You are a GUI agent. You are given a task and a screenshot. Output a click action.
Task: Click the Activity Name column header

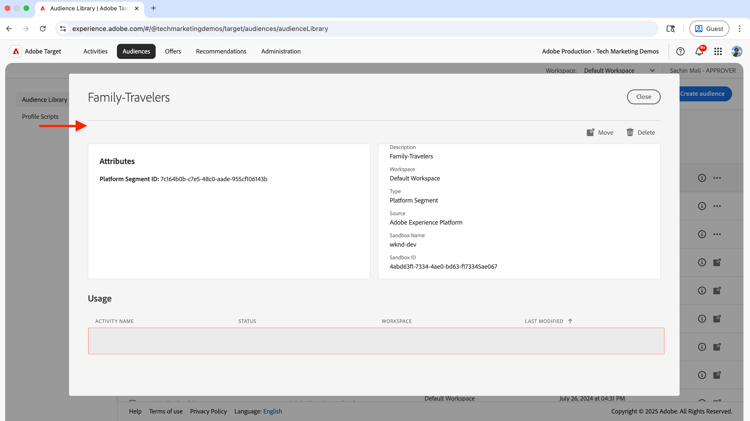pos(114,321)
